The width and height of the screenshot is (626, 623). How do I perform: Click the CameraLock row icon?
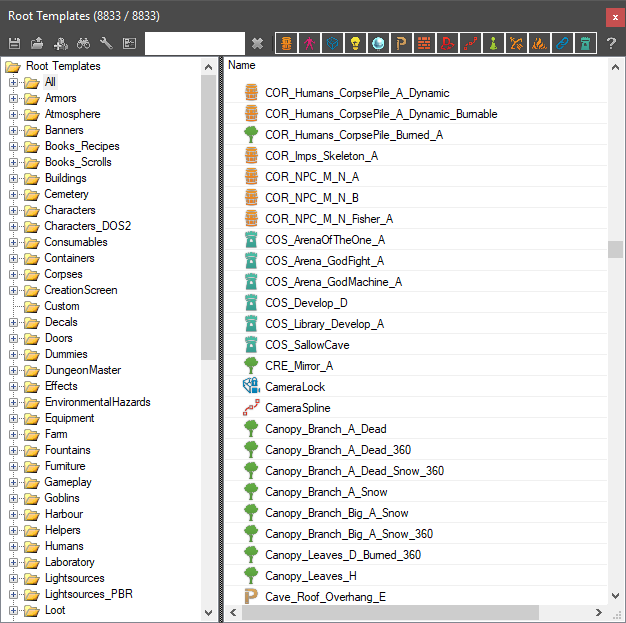point(251,386)
